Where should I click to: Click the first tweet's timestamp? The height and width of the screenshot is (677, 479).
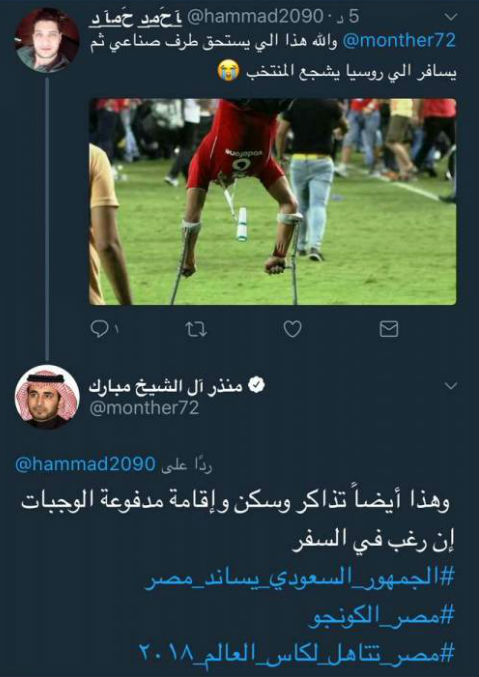click(x=347, y=17)
